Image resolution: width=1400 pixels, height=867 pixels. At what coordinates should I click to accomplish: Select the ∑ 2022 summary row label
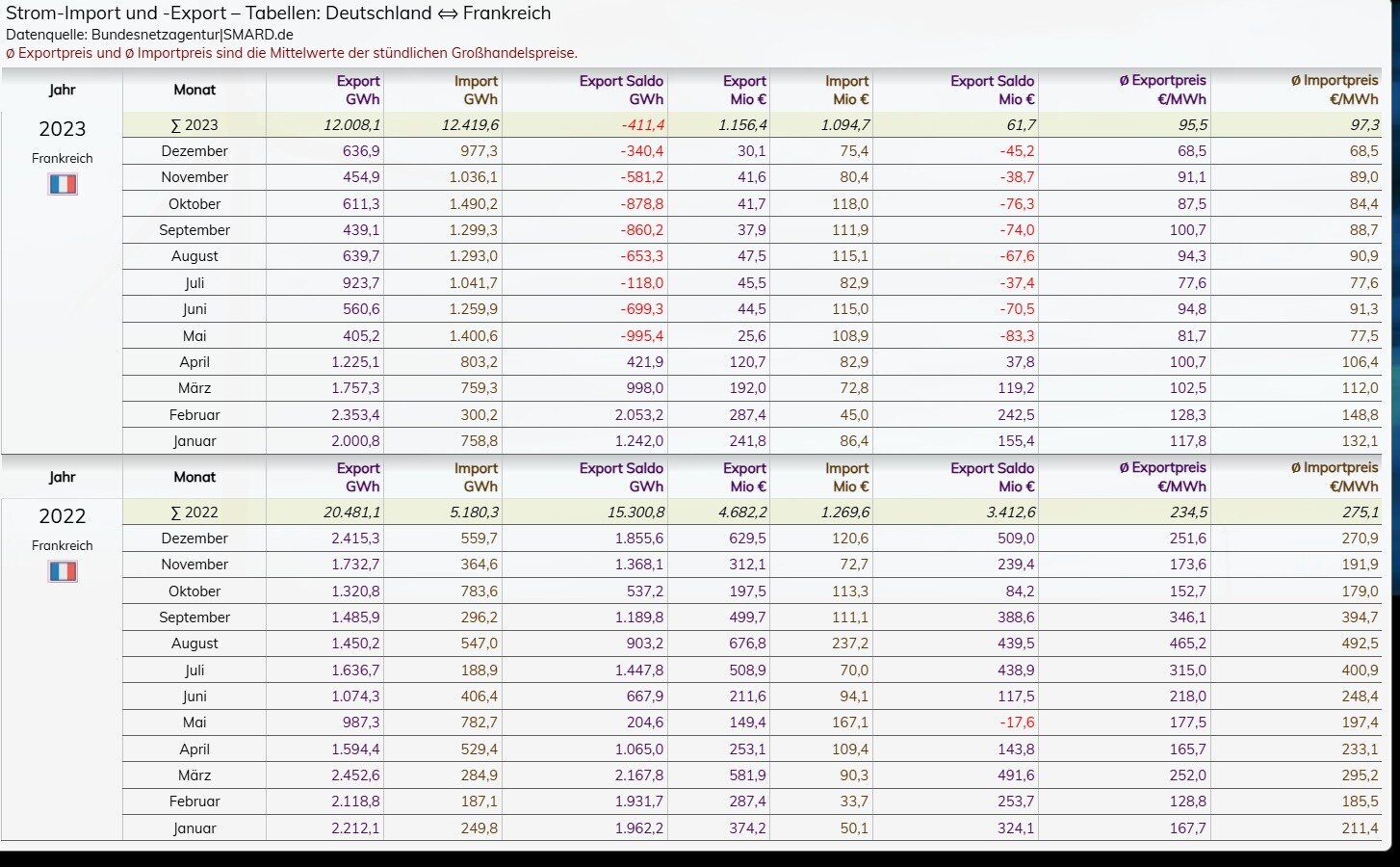tap(194, 512)
